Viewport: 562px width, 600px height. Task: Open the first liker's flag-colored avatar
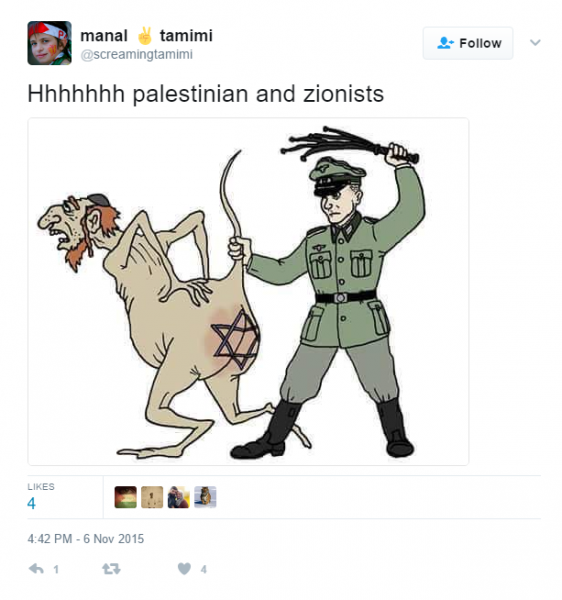point(125,497)
